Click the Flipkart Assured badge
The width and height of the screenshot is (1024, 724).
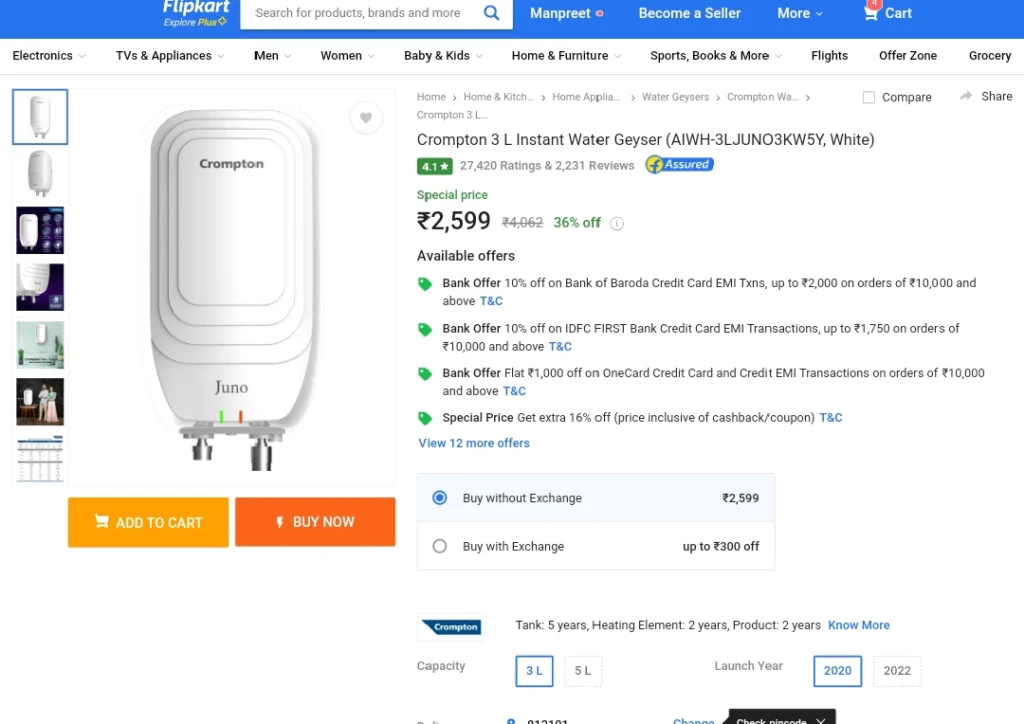tap(679, 165)
